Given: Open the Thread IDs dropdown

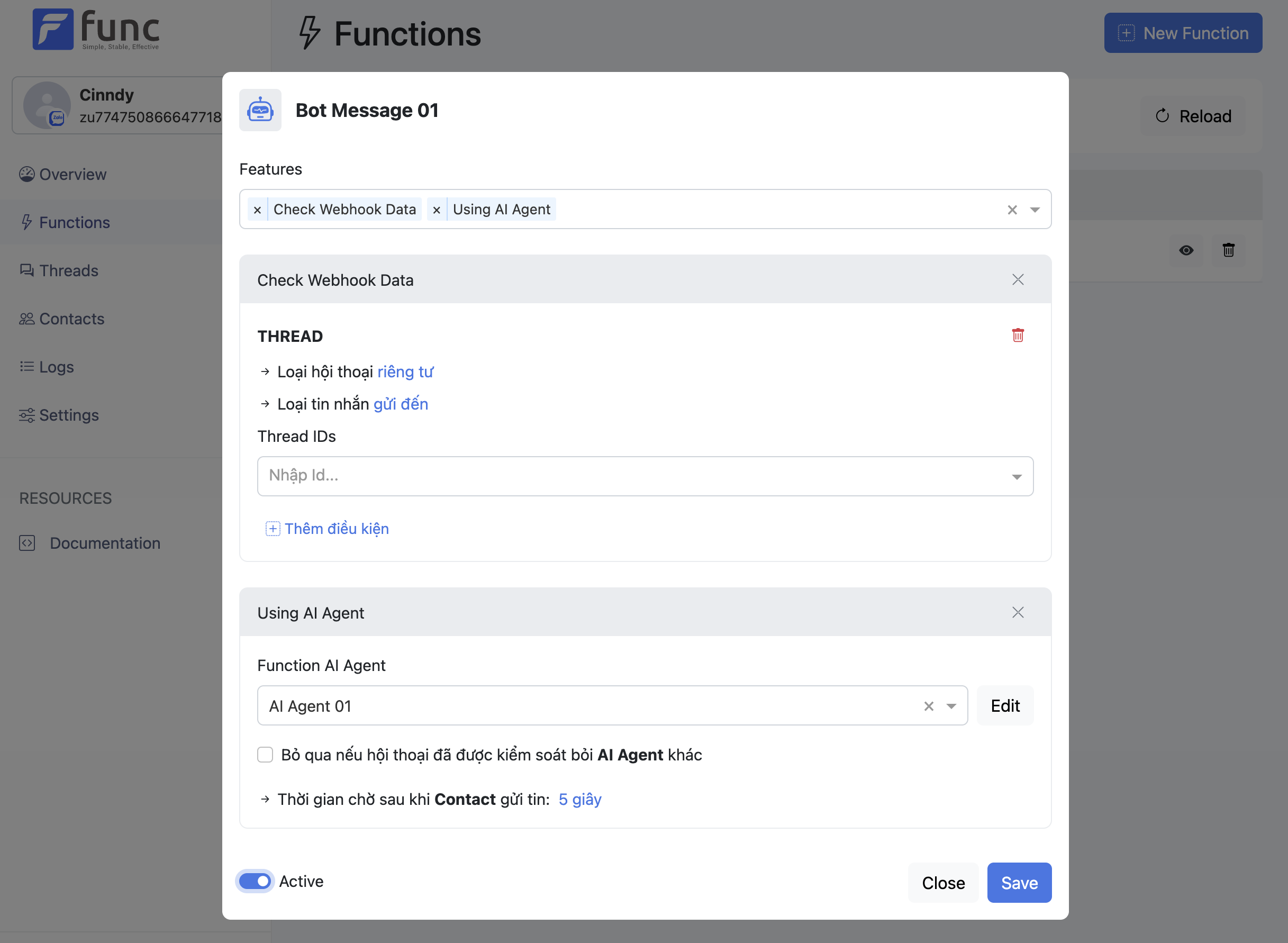Looking at the screenshot, I should 1017,477.
